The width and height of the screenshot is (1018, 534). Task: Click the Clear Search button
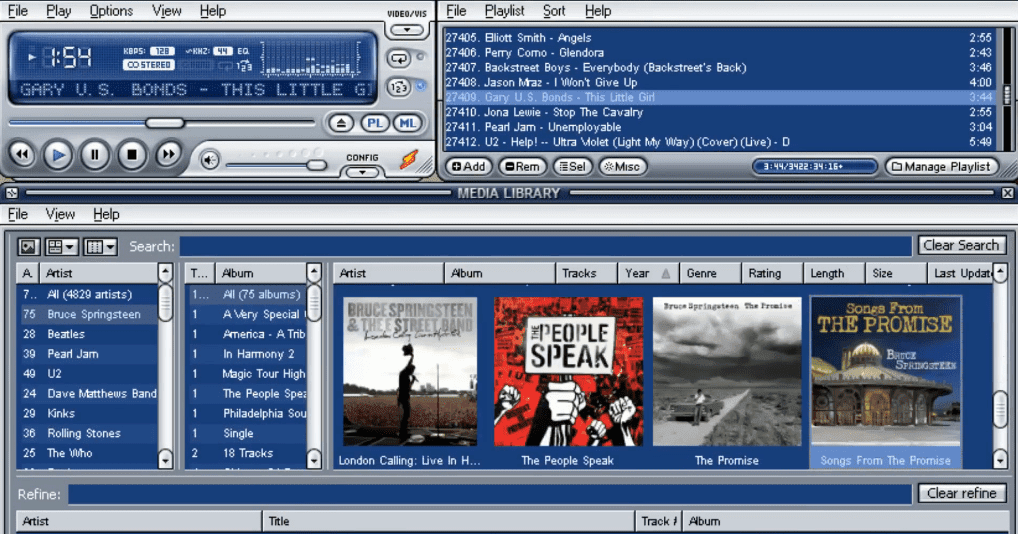point(962,245)
